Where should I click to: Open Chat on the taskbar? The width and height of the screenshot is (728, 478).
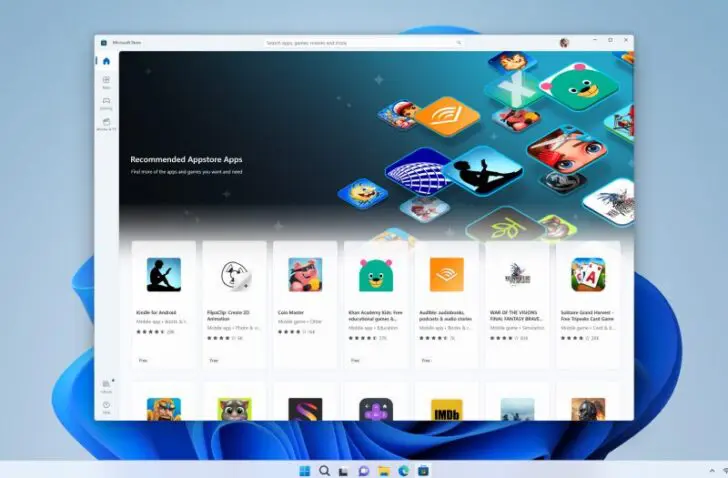pyautogui.click(x=364, y=471)
